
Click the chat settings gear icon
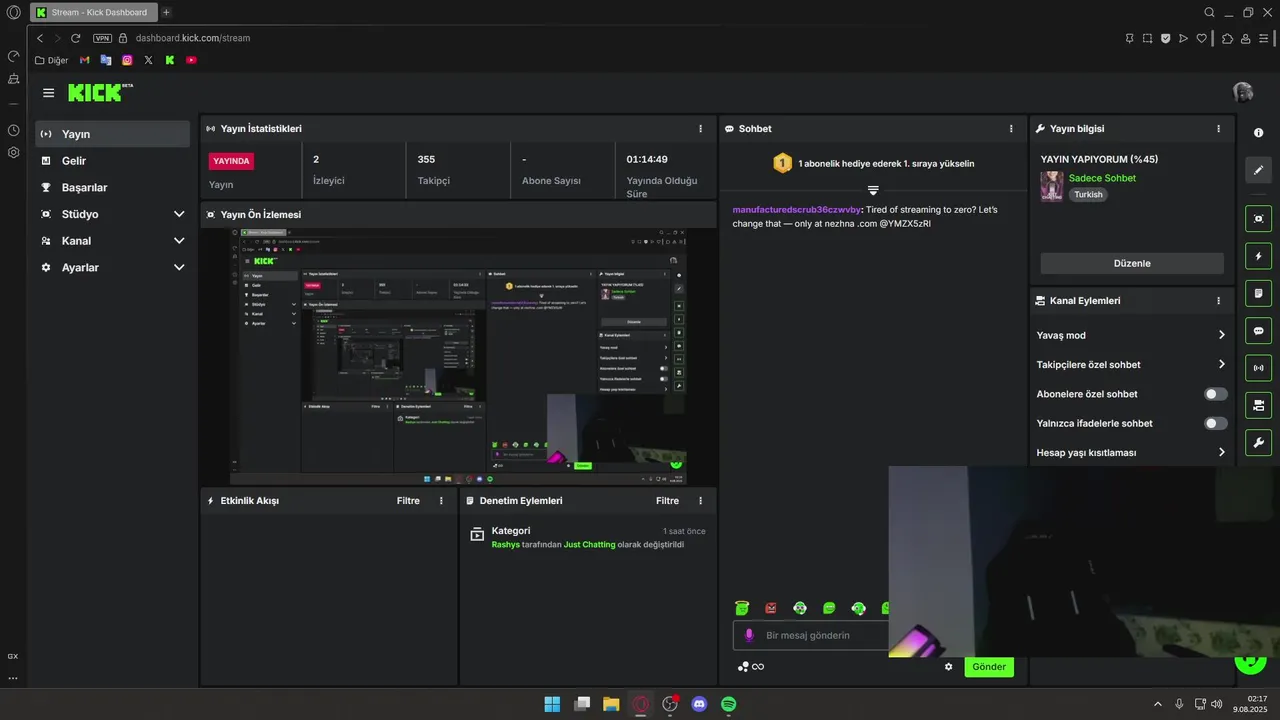948,667
